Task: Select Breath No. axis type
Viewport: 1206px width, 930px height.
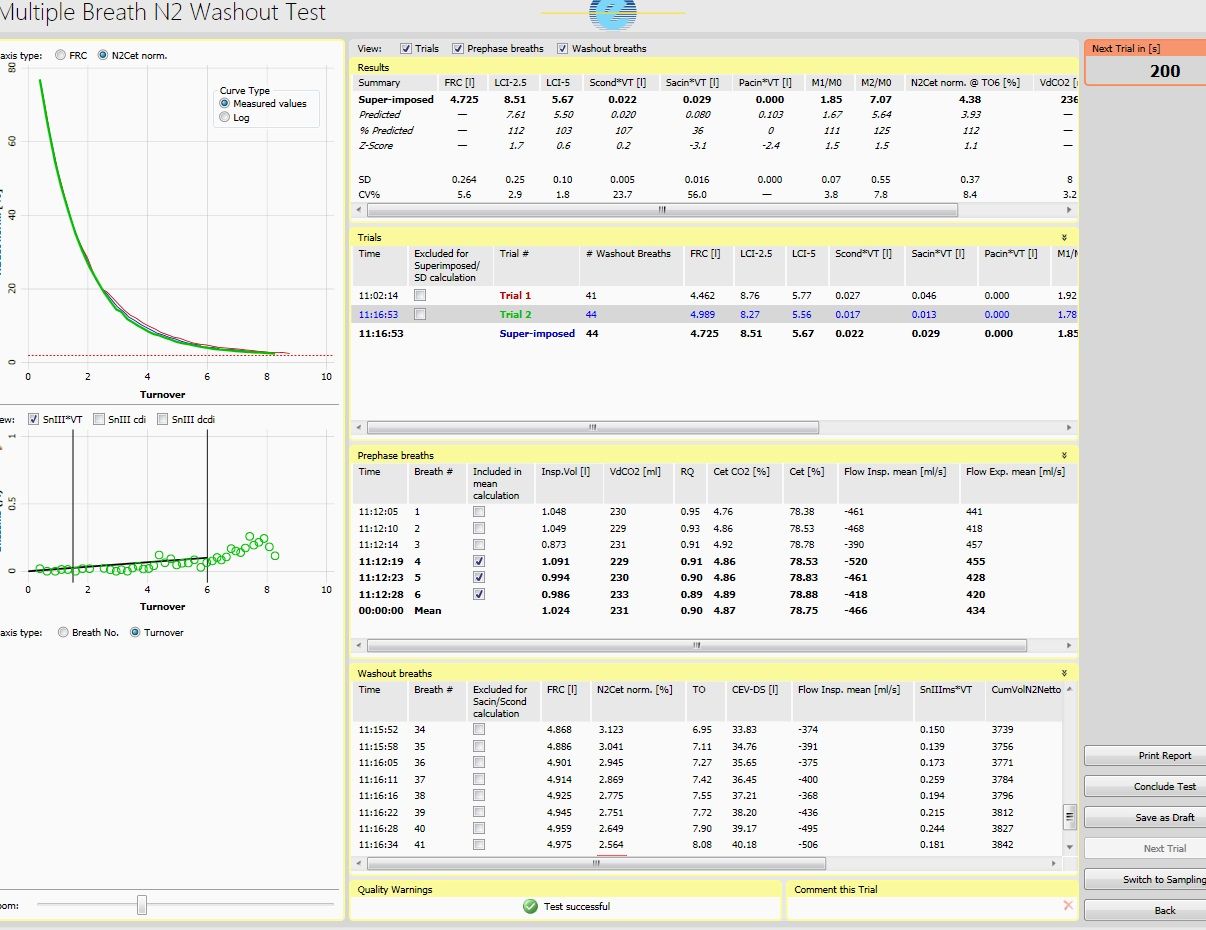Action: [x=65, y=632]
